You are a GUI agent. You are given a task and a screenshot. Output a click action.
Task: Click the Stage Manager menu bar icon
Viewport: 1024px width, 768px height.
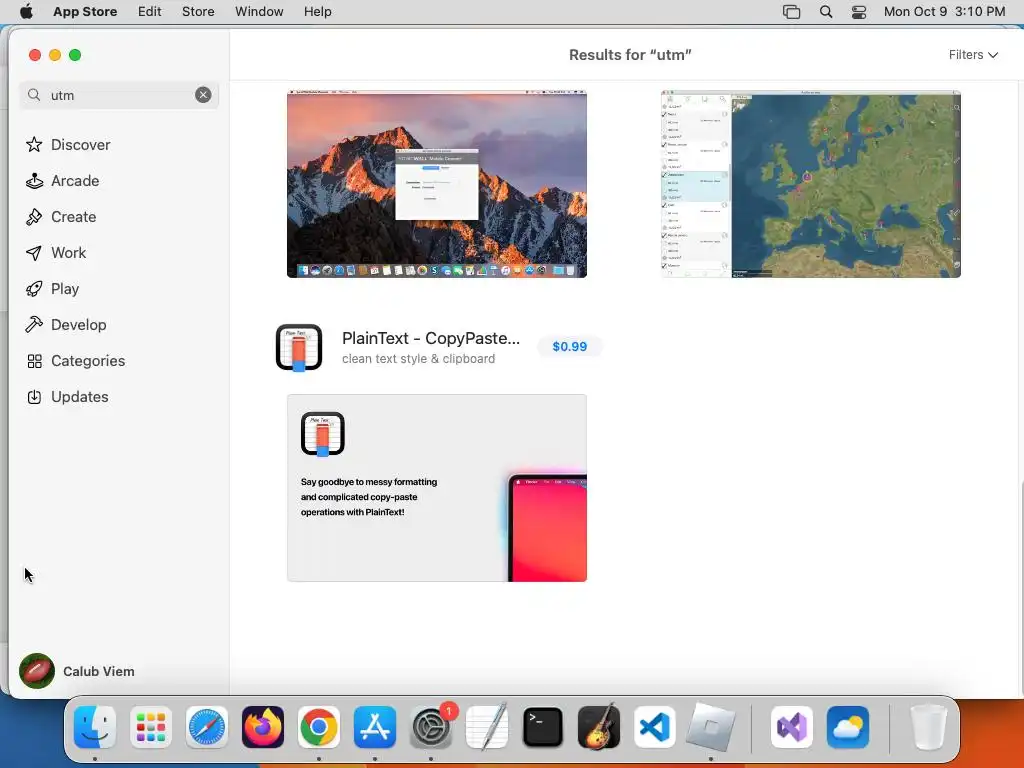pos(792,12)
